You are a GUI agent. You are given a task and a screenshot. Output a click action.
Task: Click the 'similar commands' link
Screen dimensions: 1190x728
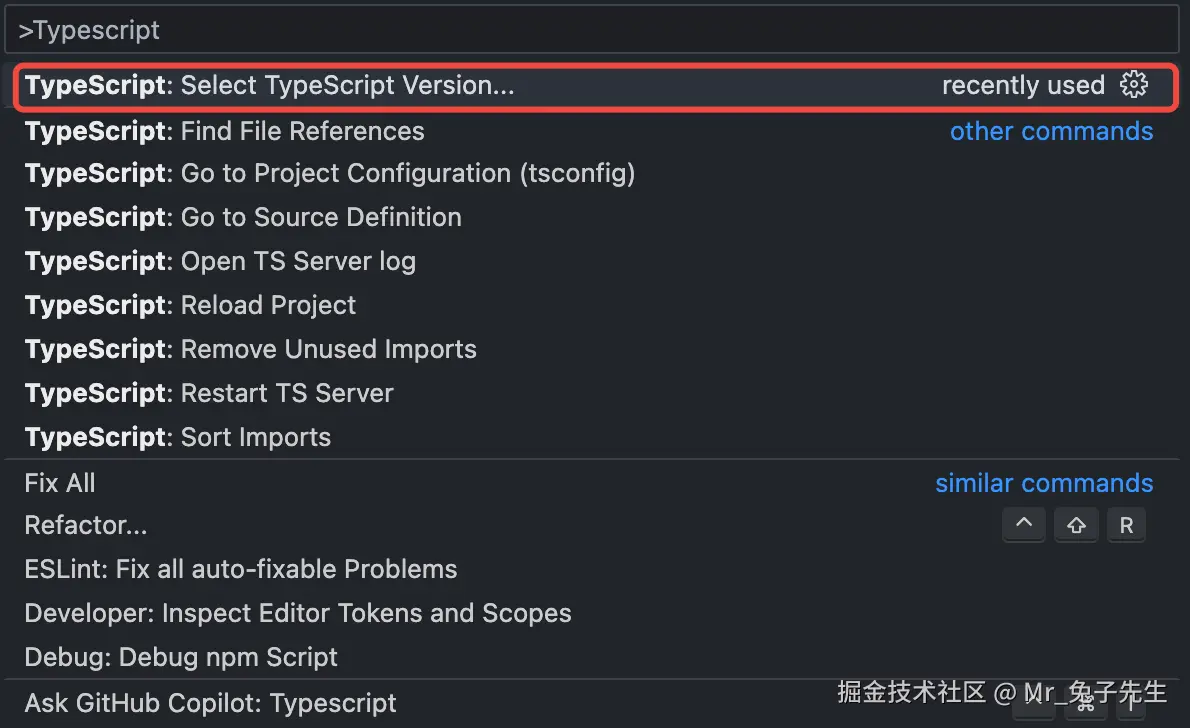pyautogui.click(x=1044, y=483)
